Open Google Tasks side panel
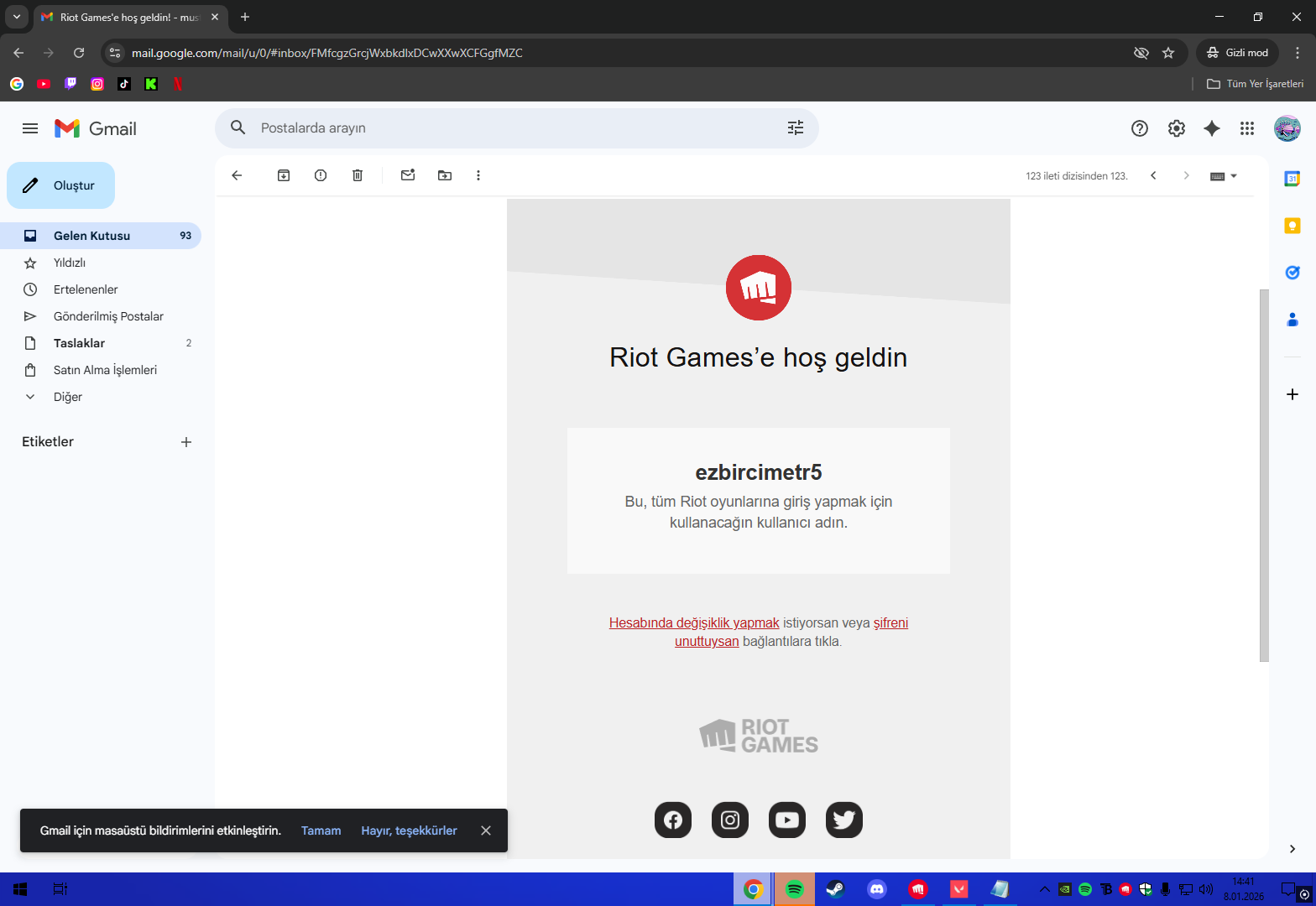This screenshot has height=906, width=1316. click(x=1292, y=273)
